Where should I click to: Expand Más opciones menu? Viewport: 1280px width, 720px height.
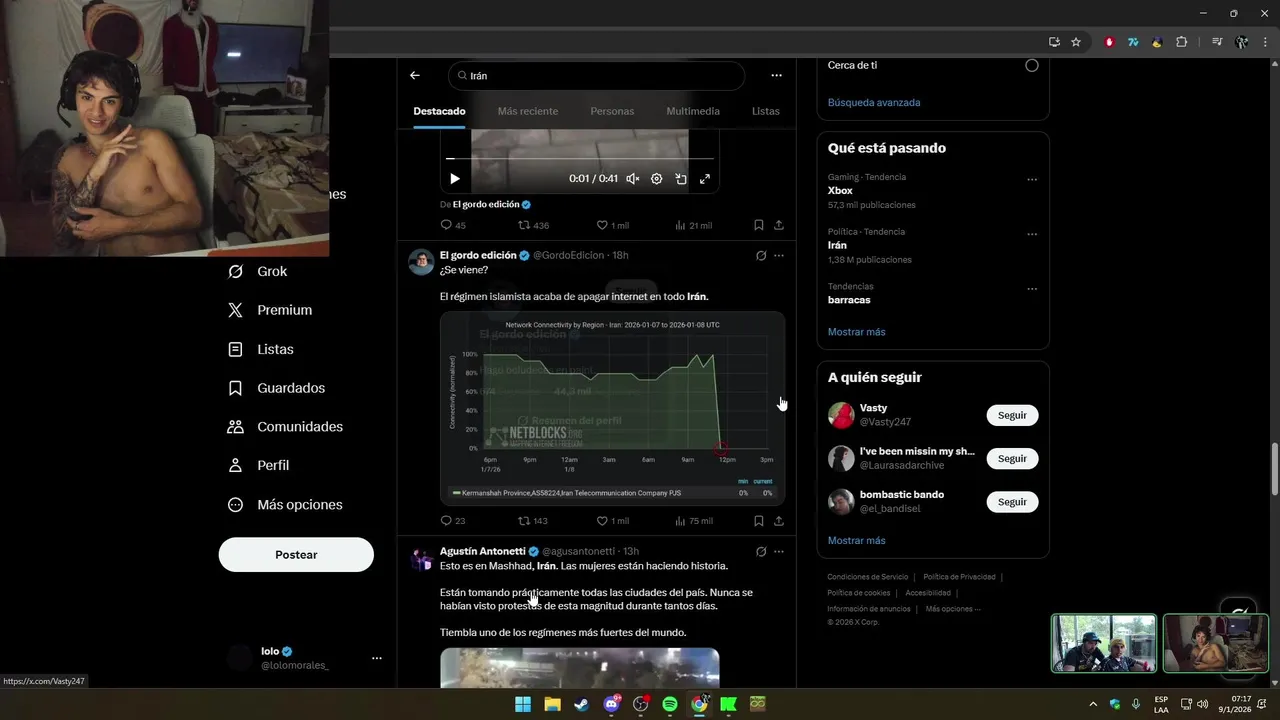point(285,505)
